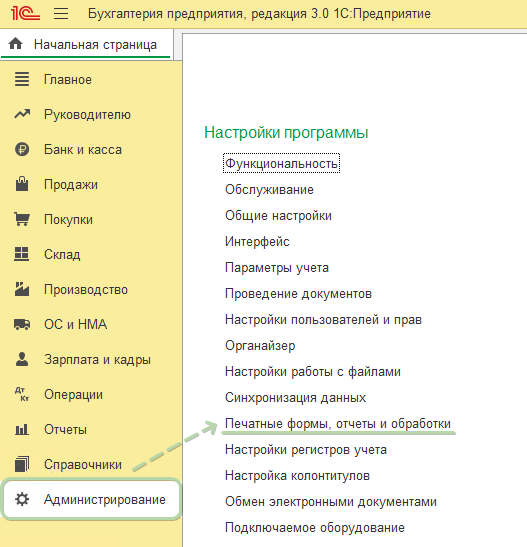Screen dimensions: 527x547
Task: Open the Обслуживание link
Action: pyautogui.click(x=269, y=189)
